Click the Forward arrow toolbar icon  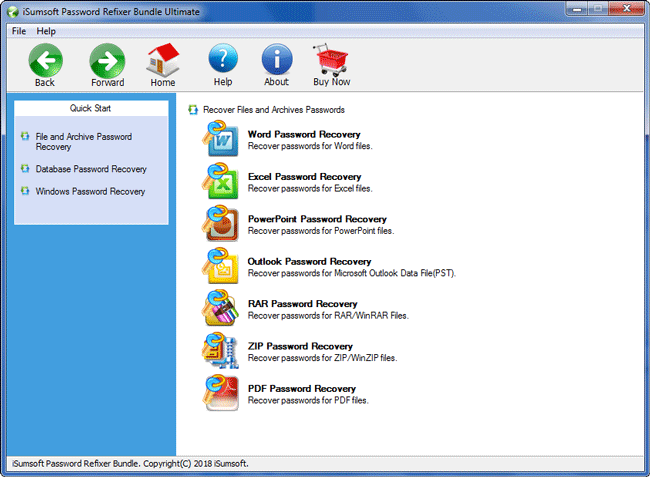point(107,60)
